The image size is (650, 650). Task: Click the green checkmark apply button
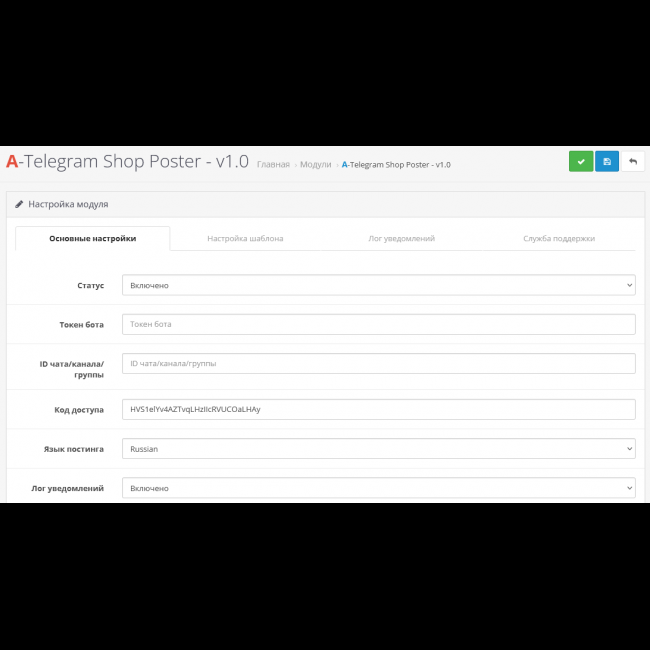pyautogui.click(x=581, y=162)
